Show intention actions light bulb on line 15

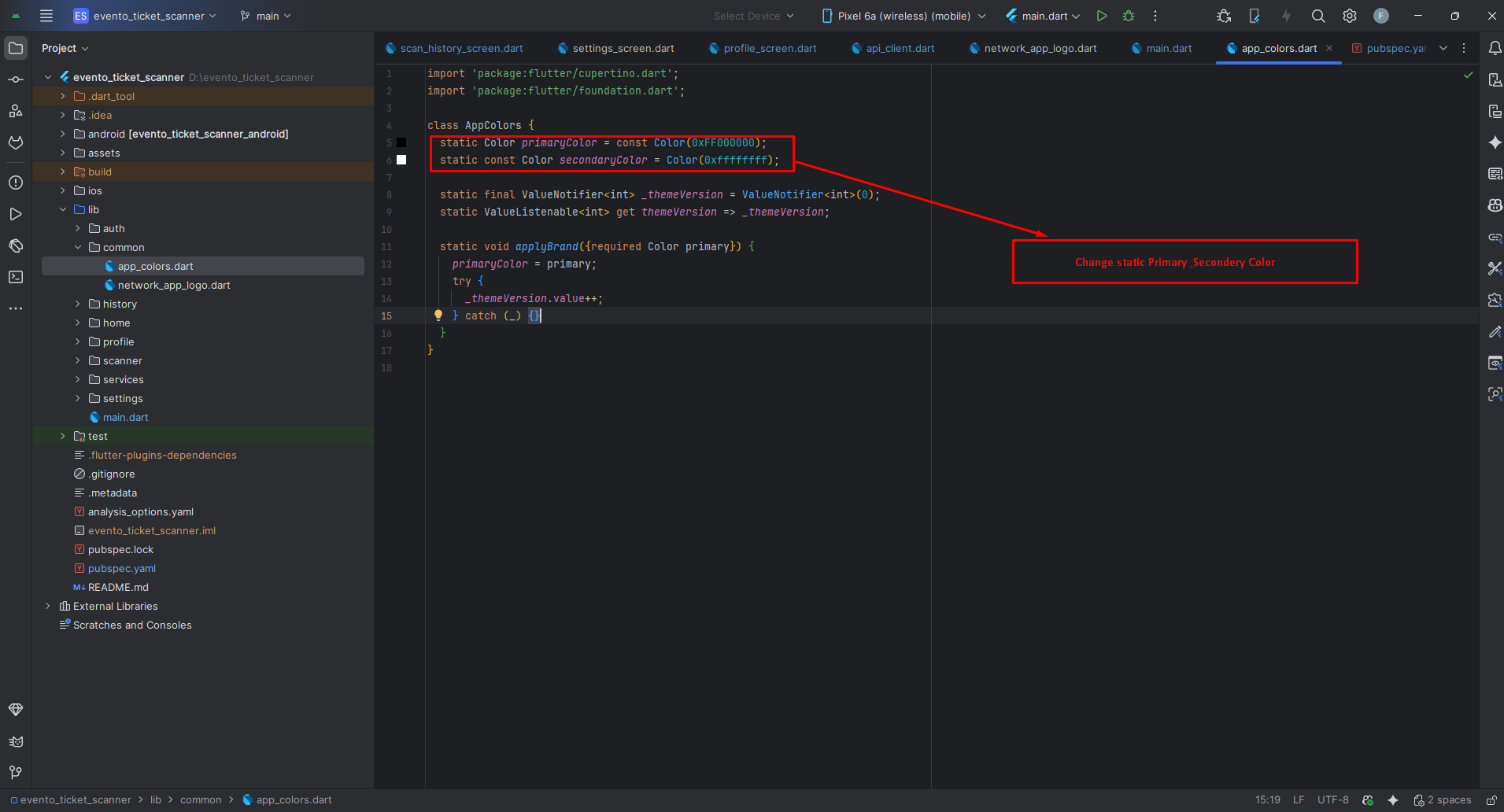coord(438,316)
